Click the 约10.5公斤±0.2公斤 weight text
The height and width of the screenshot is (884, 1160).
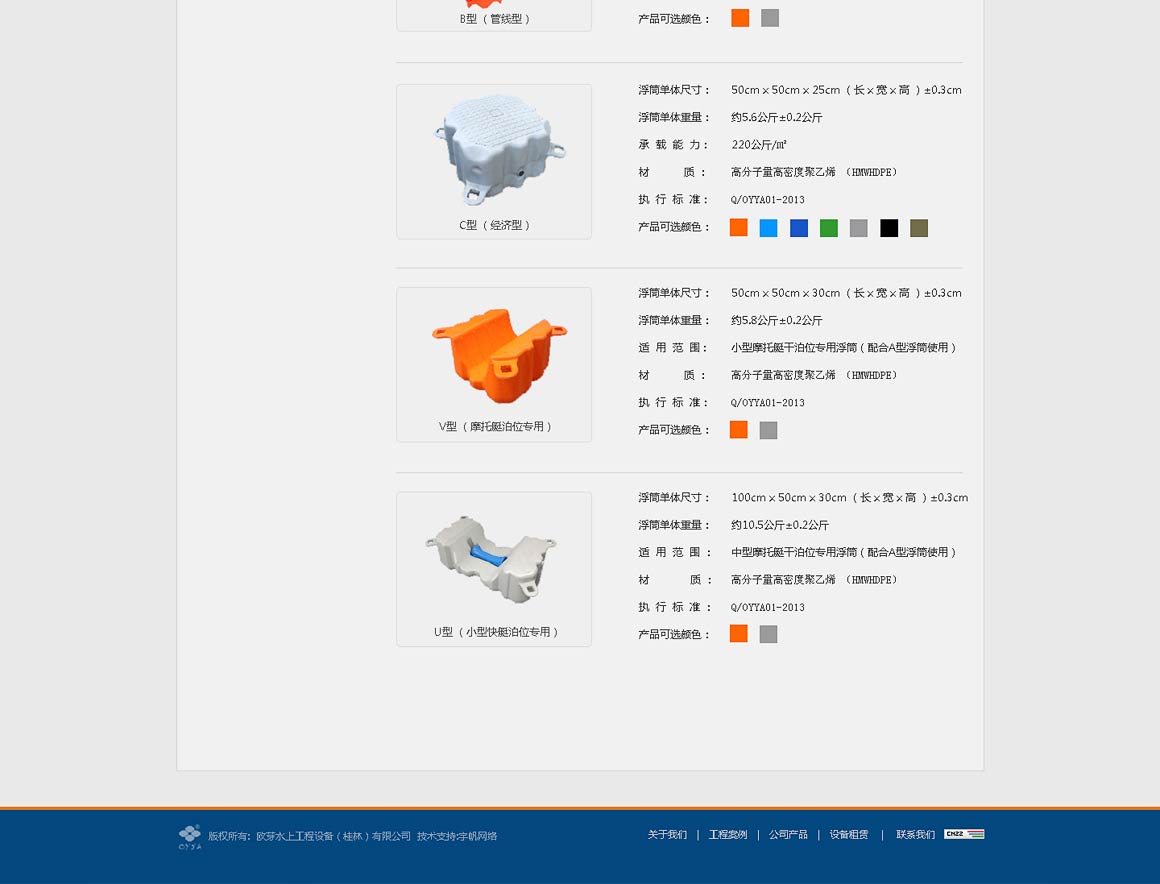pos(780,525)
